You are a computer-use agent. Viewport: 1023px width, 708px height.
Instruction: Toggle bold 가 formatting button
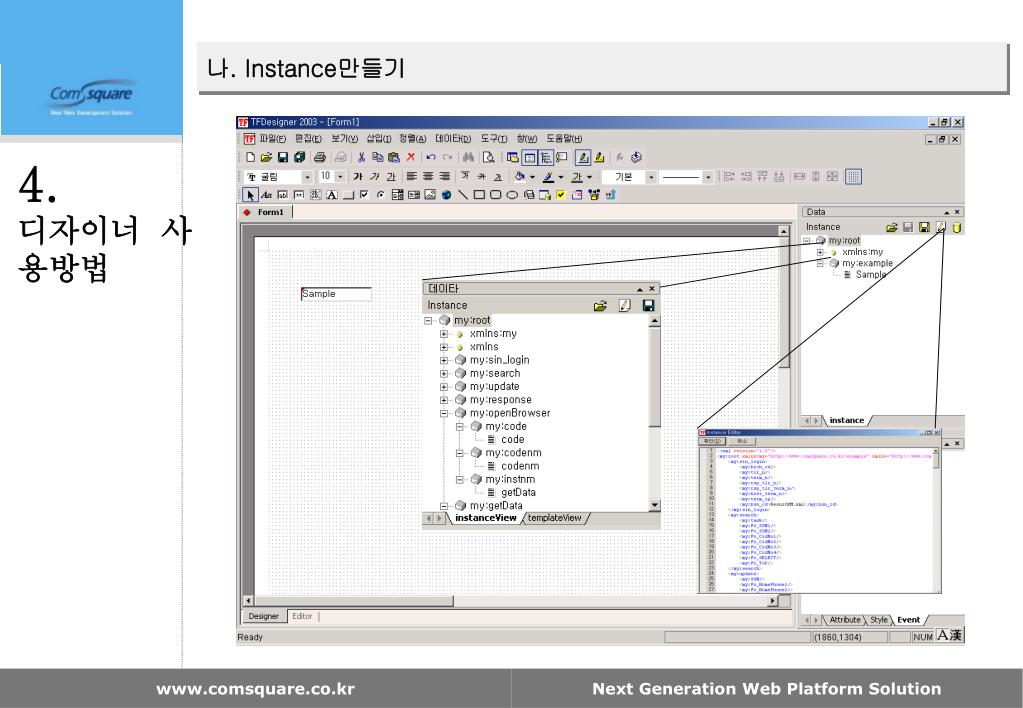click(358, 176)
